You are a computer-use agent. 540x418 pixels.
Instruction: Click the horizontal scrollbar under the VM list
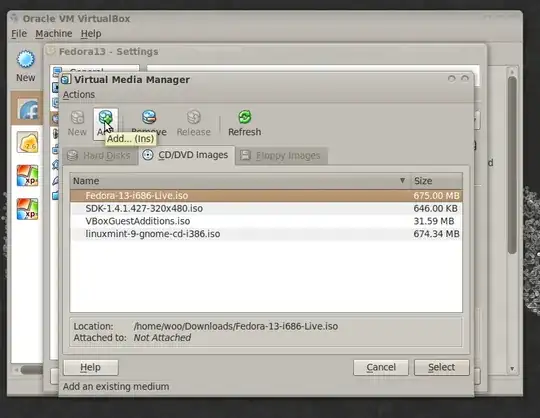click(31, 370)
